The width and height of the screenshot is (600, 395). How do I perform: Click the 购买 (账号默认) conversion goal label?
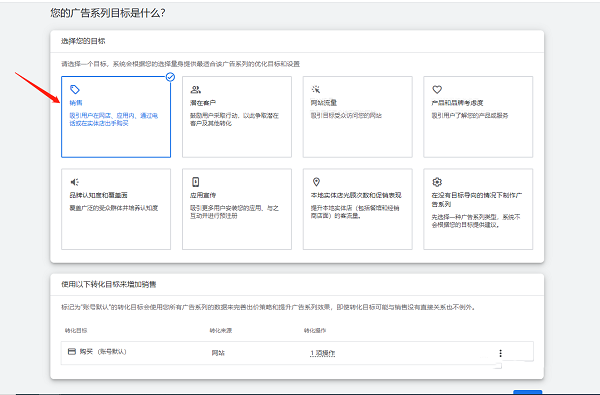[x=103, y=351]
